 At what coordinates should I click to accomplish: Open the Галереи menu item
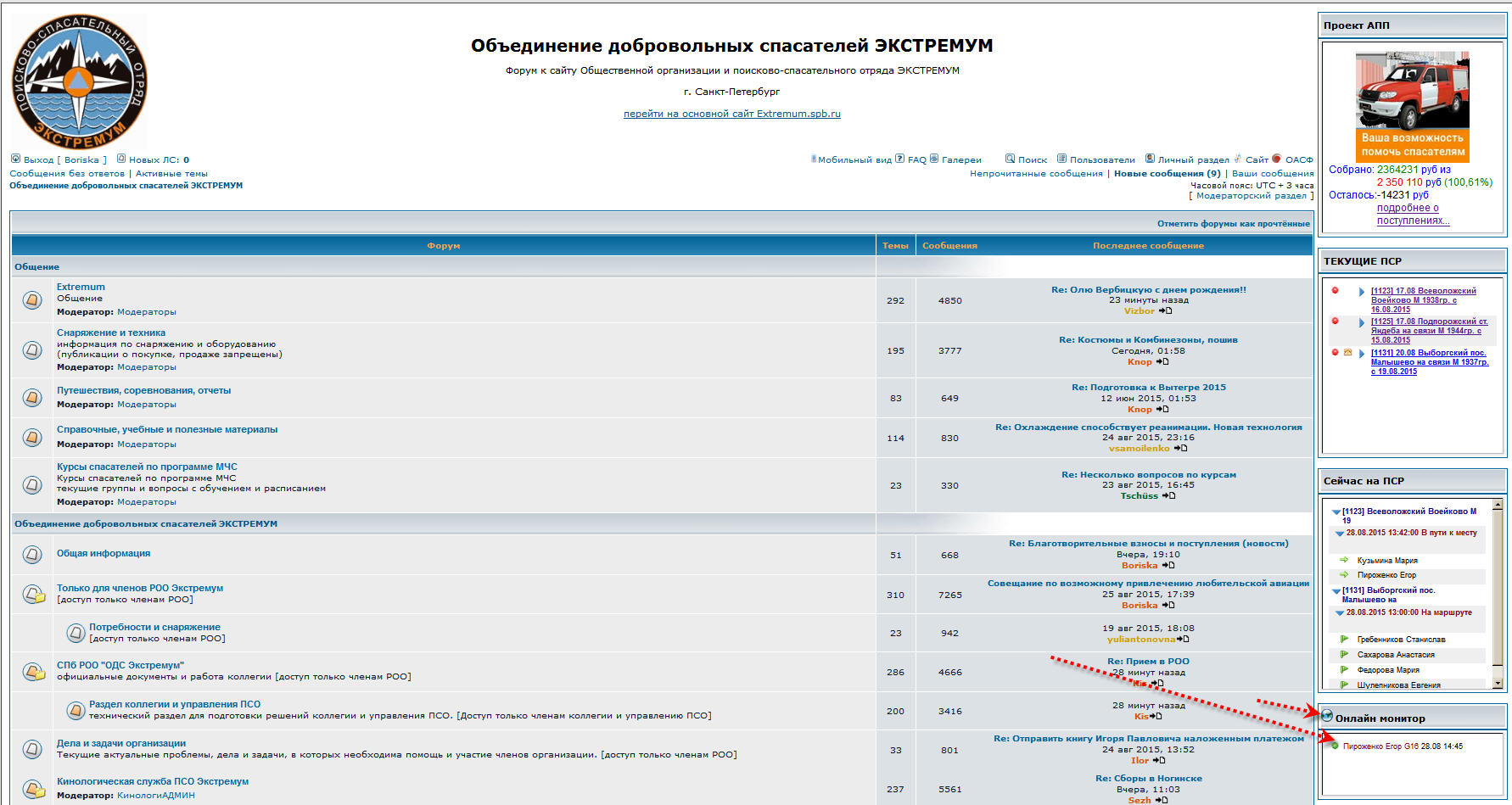coord(960,159)
